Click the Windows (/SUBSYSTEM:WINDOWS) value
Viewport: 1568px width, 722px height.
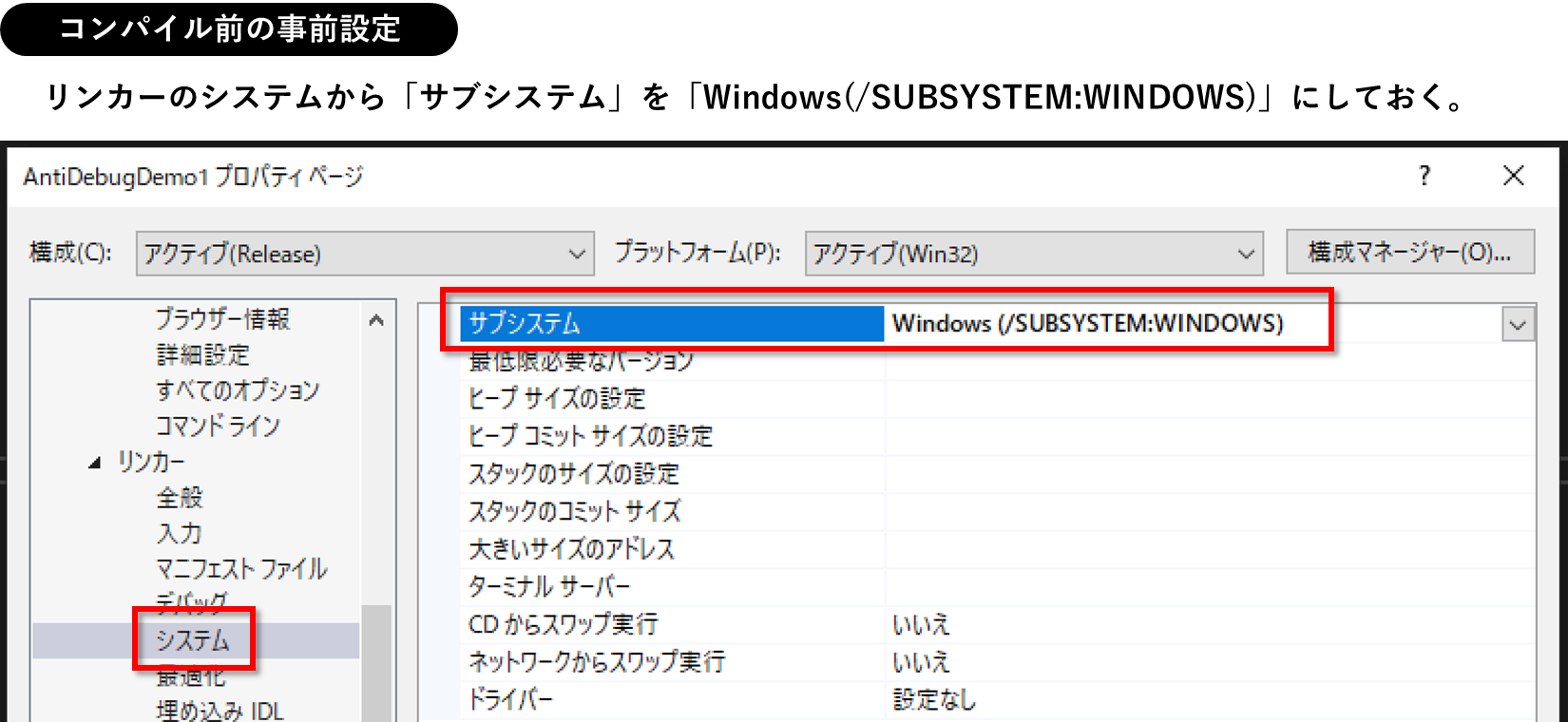pos(1088,324)
